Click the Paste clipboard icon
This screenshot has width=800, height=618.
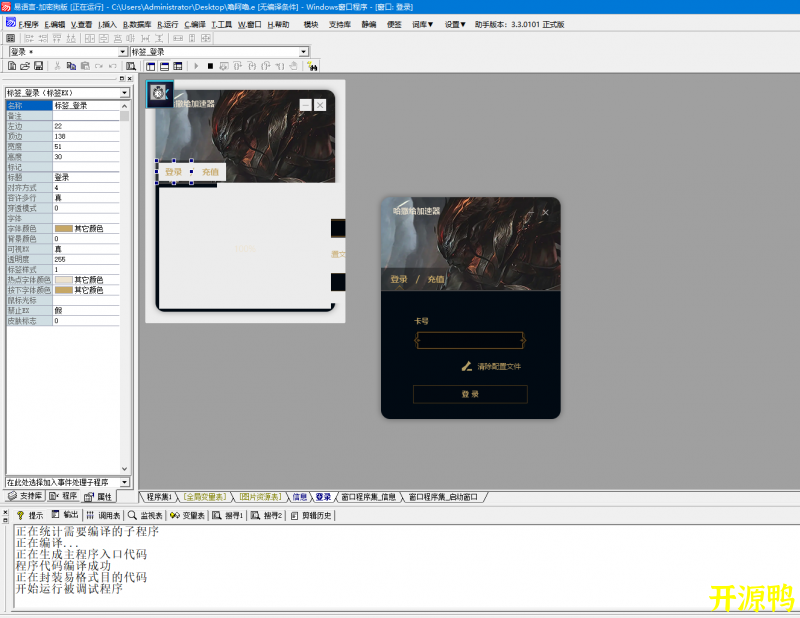85,66
